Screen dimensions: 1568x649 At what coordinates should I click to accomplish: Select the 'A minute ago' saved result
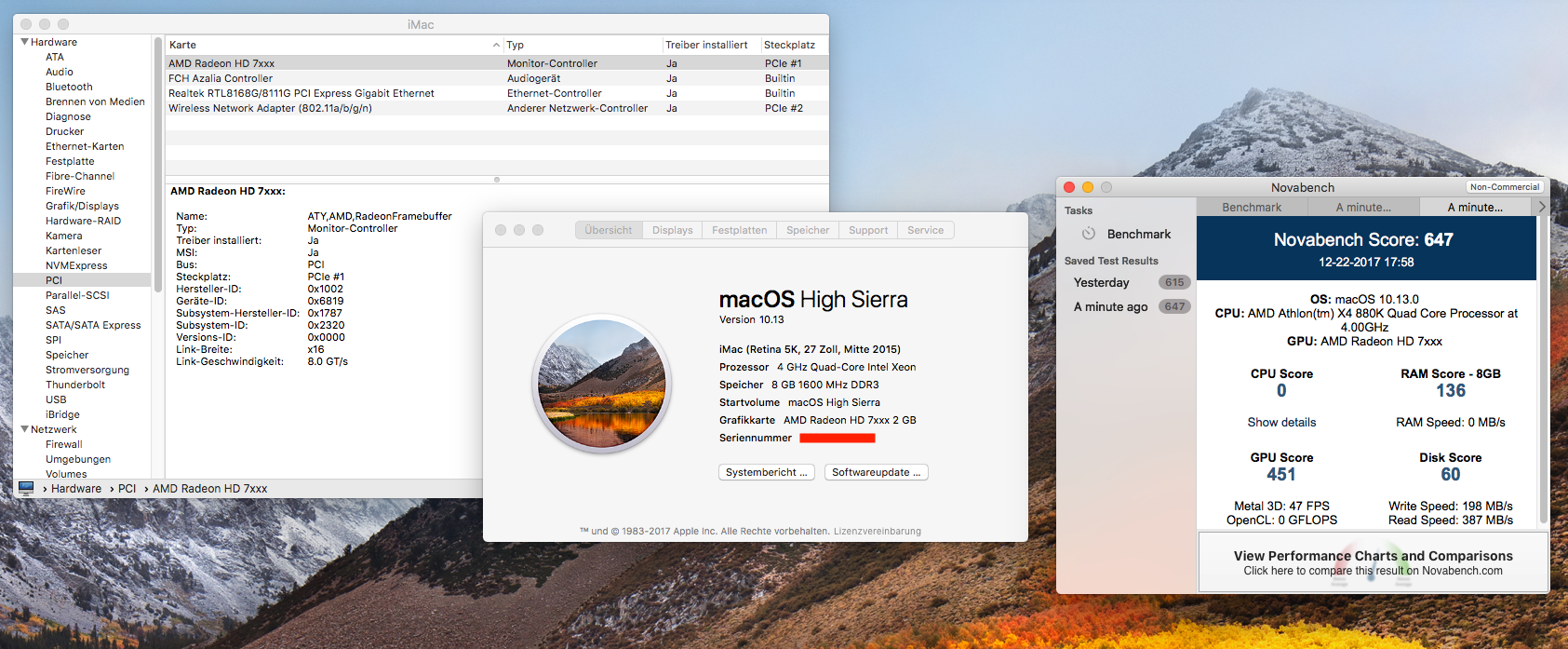click(x=1127, y=306)
